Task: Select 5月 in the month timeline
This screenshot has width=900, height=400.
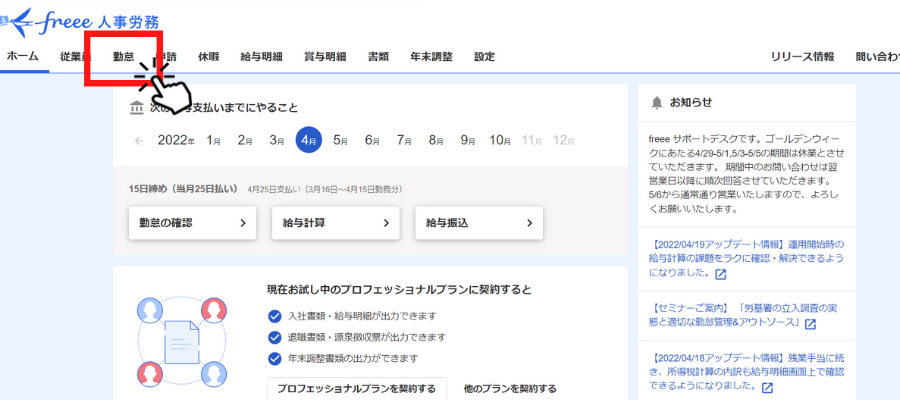Action: [340, 141]
